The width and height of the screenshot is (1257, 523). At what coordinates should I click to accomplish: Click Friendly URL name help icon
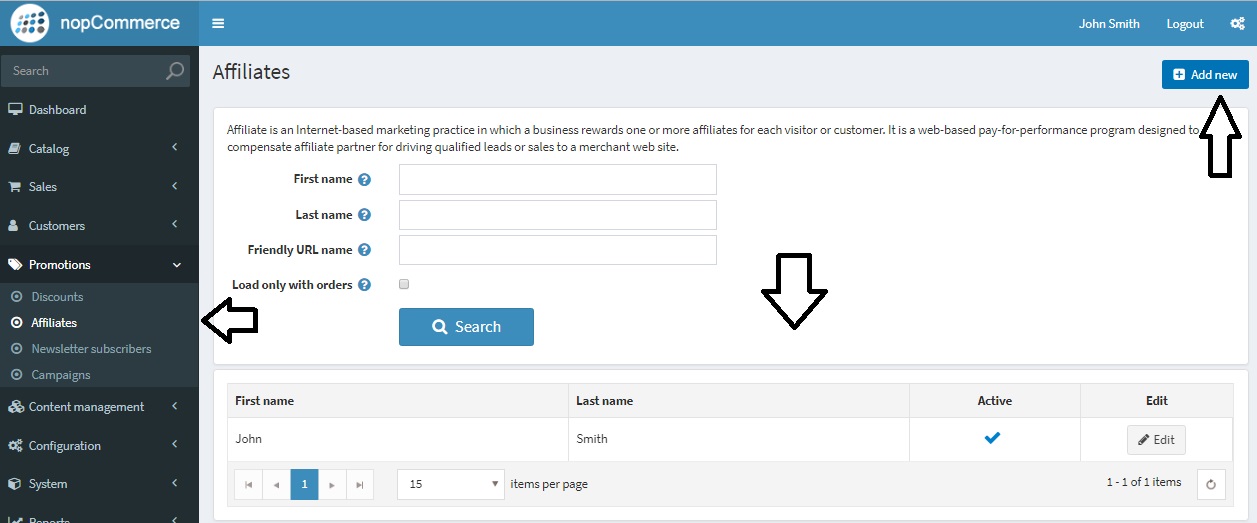365,250
